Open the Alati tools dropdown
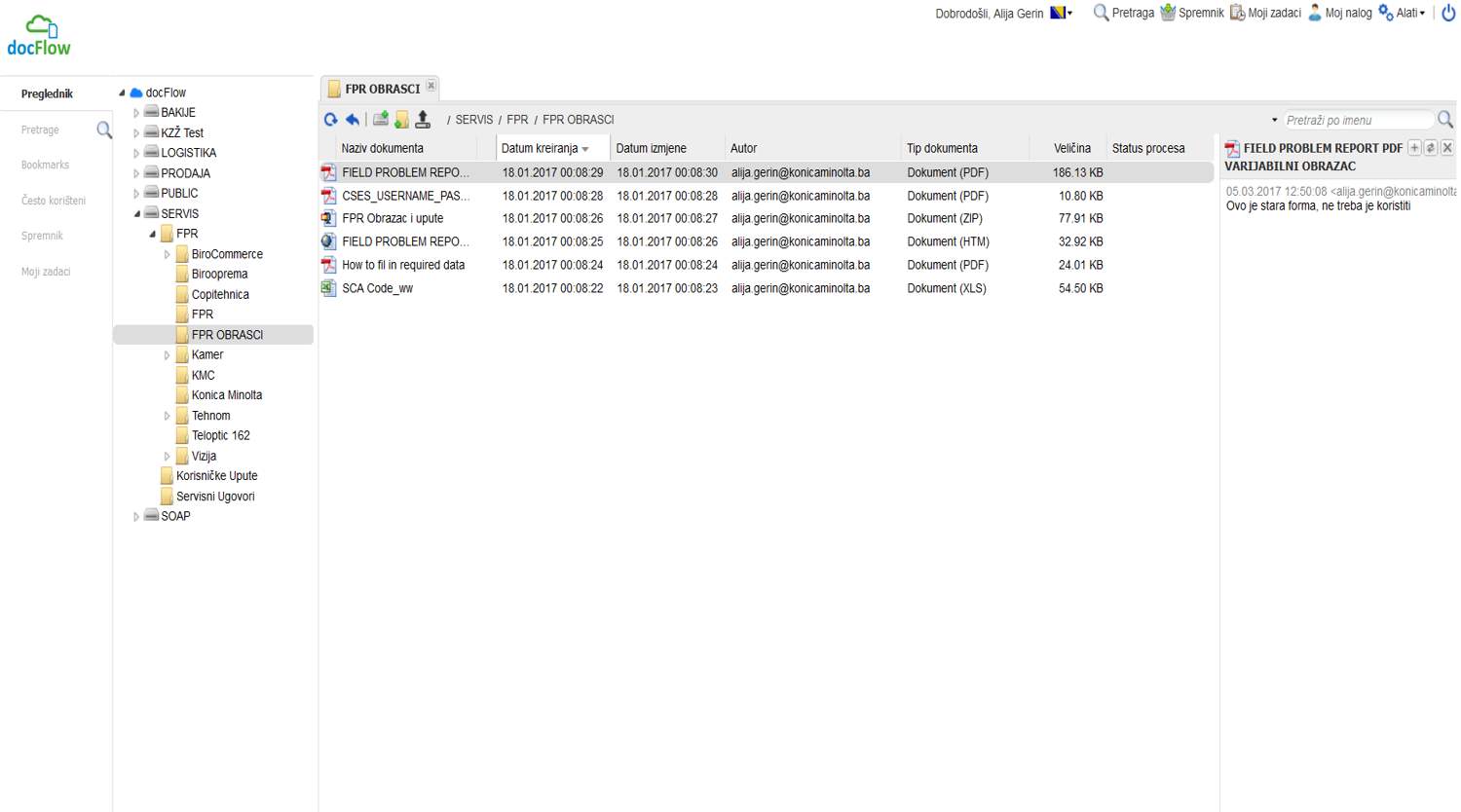This screenshot has height=812, width=1461. pyautogui.click(x=1402, y=13)
